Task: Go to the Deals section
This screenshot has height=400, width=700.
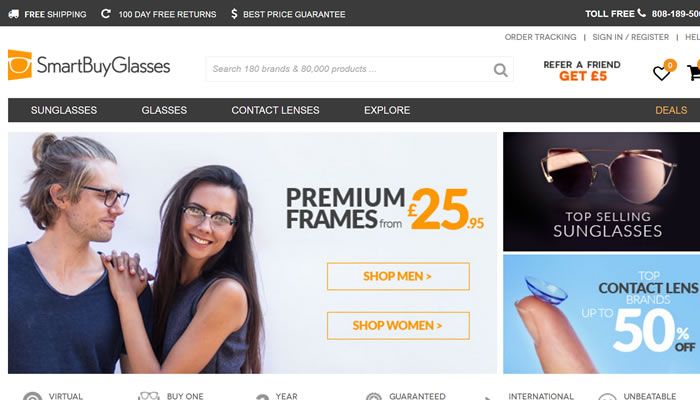Action: point(671,110)
